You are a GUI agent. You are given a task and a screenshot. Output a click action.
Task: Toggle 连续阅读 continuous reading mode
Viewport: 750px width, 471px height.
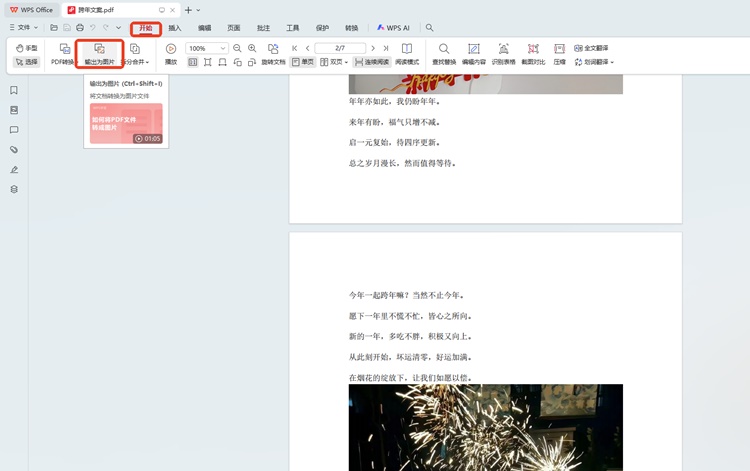tap(371, 62)
